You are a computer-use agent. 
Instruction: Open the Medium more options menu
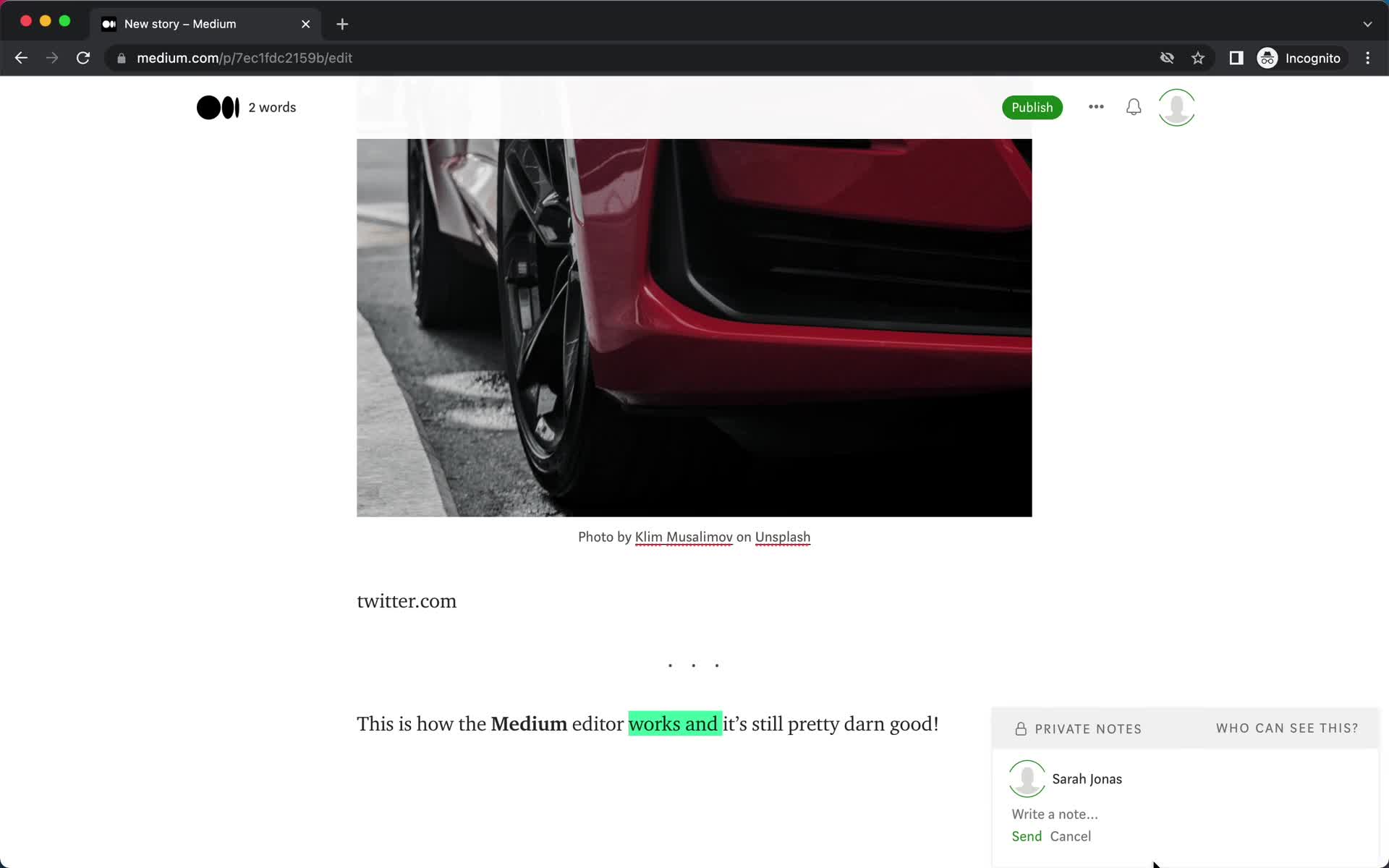click(1095, 107)
